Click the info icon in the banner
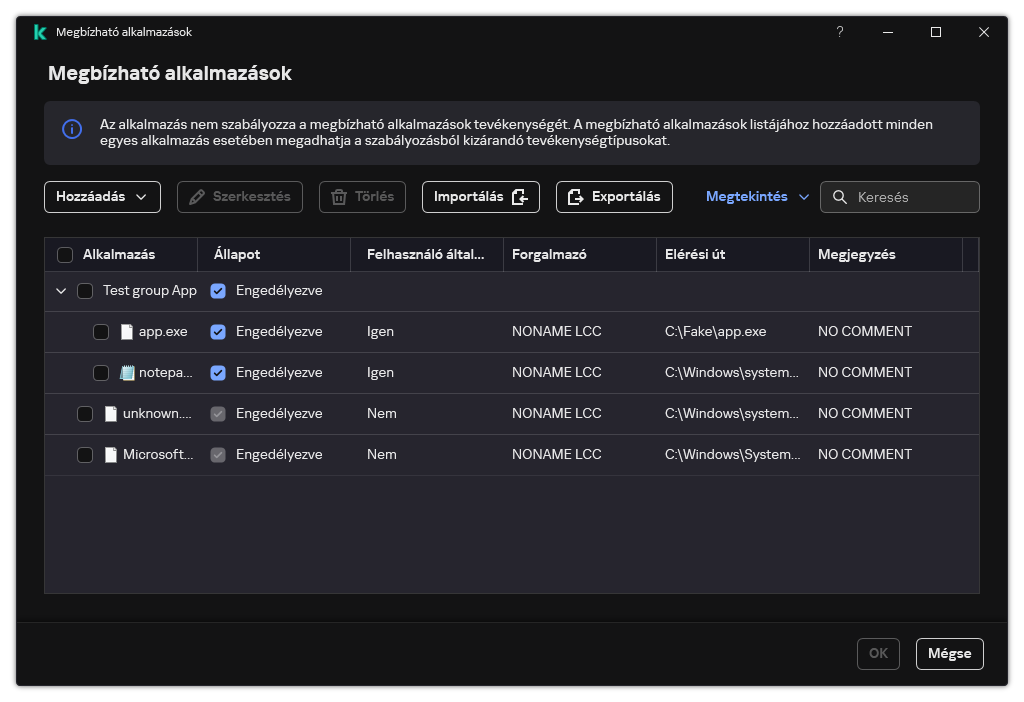Screen dimensions: 1024x702 (71, 129)
